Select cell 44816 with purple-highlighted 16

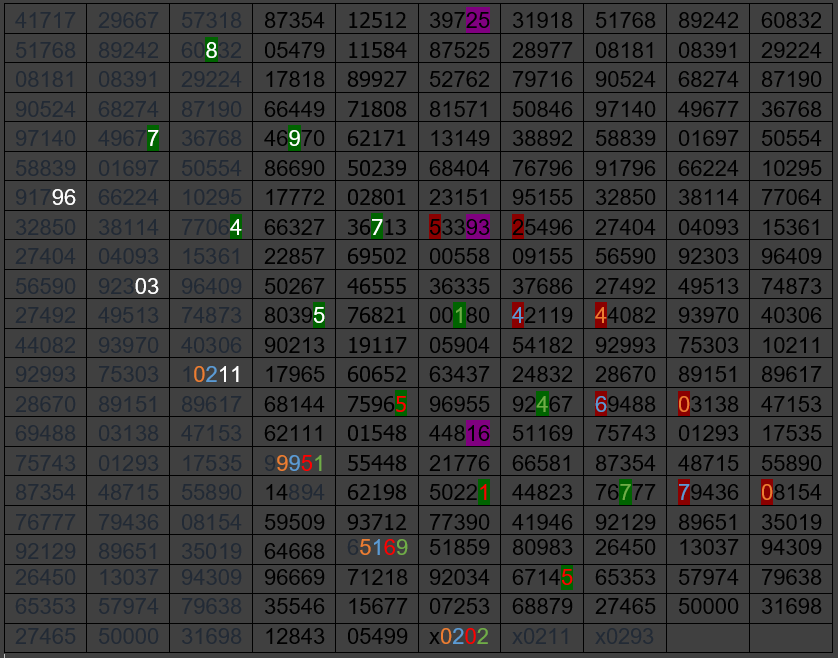[458, 433]
